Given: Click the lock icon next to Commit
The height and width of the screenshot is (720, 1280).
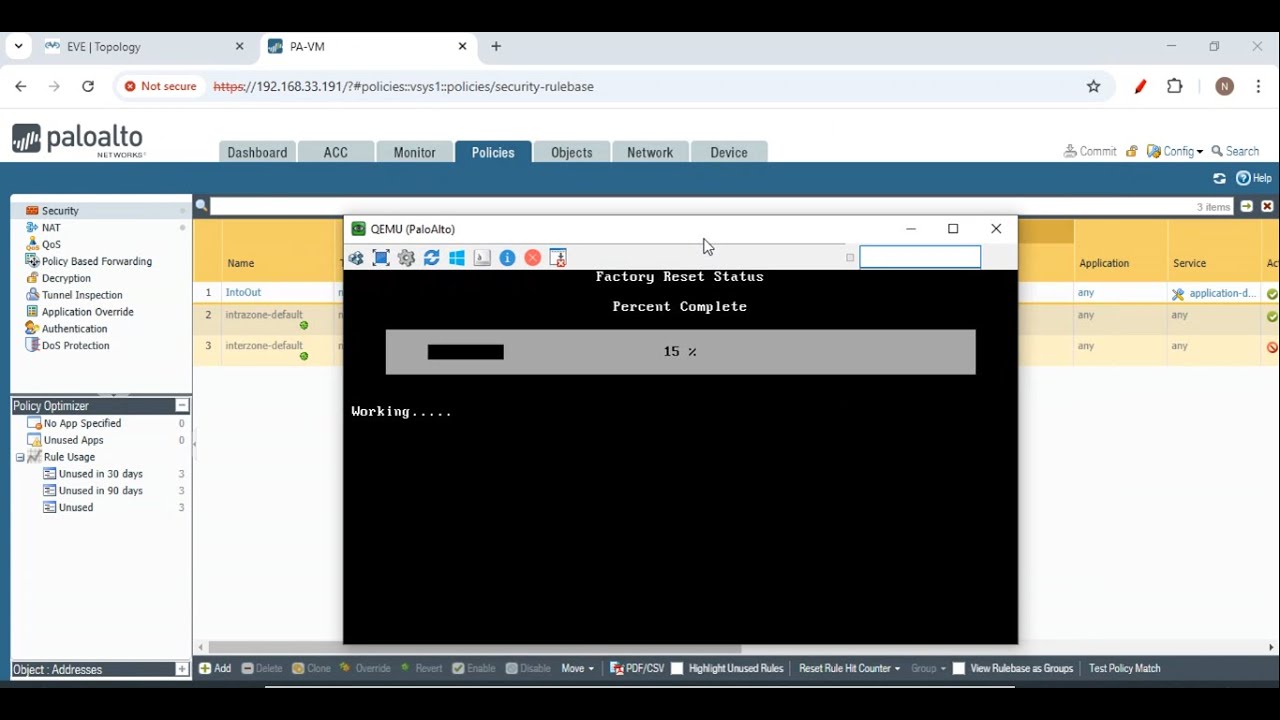Looking at the screenshot, I should point(1132,152).
